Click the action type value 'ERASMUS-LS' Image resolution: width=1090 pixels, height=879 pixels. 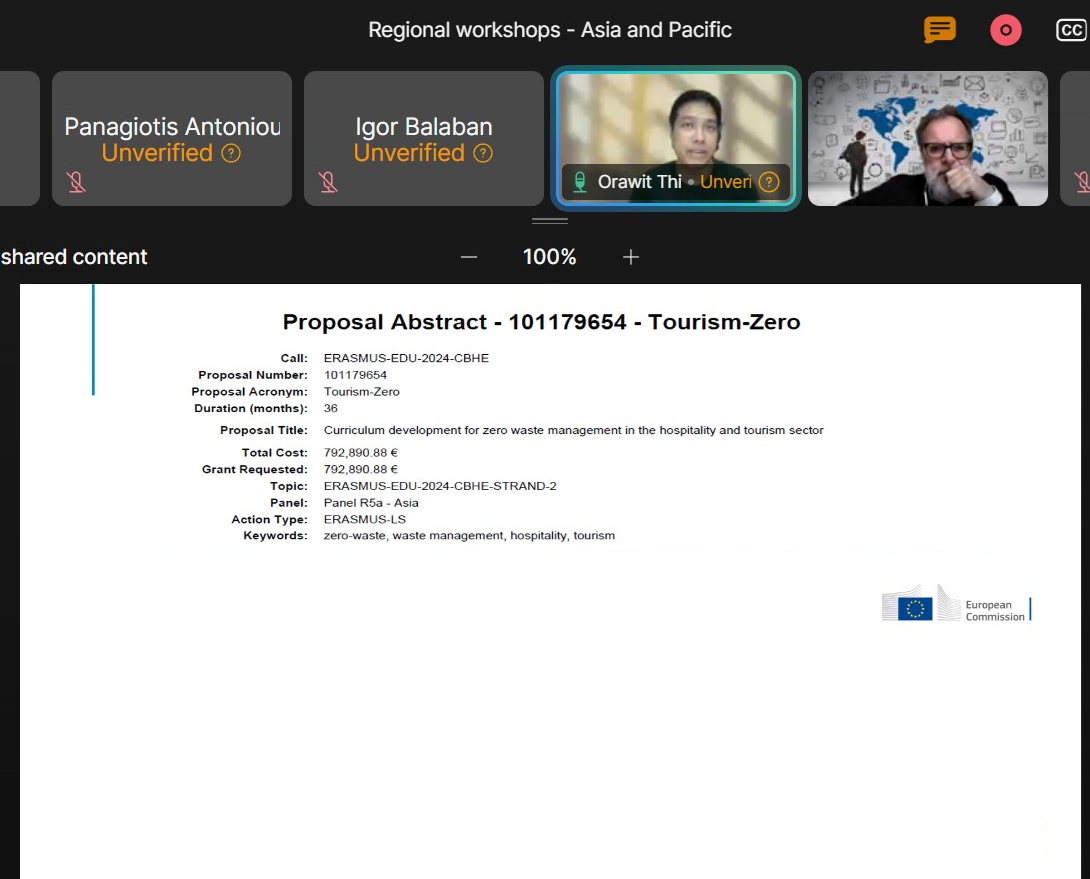[365, 519]
